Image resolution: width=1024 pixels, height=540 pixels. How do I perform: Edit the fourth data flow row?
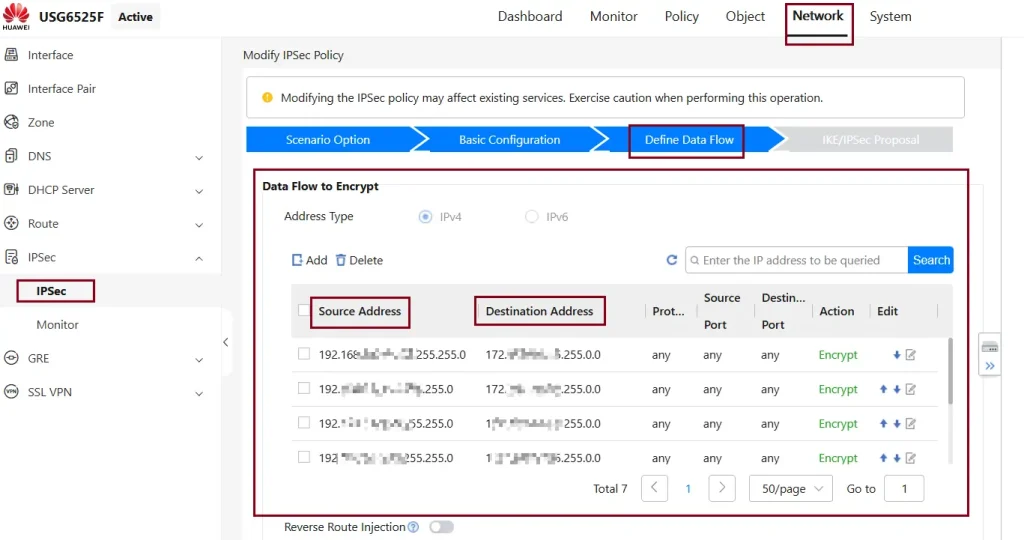911,458
